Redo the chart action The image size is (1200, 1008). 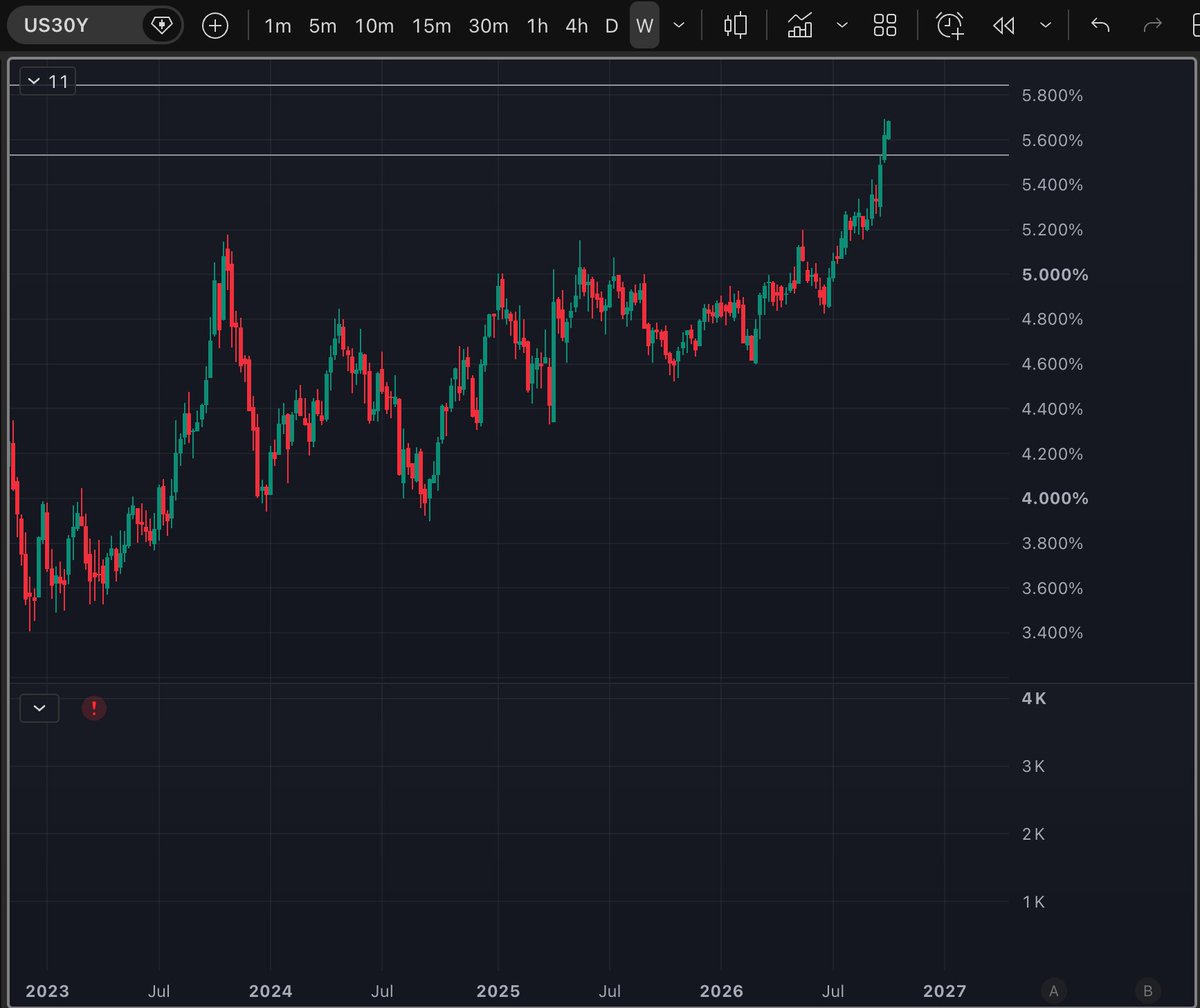pyautogui.click(x=1152, y=26)
